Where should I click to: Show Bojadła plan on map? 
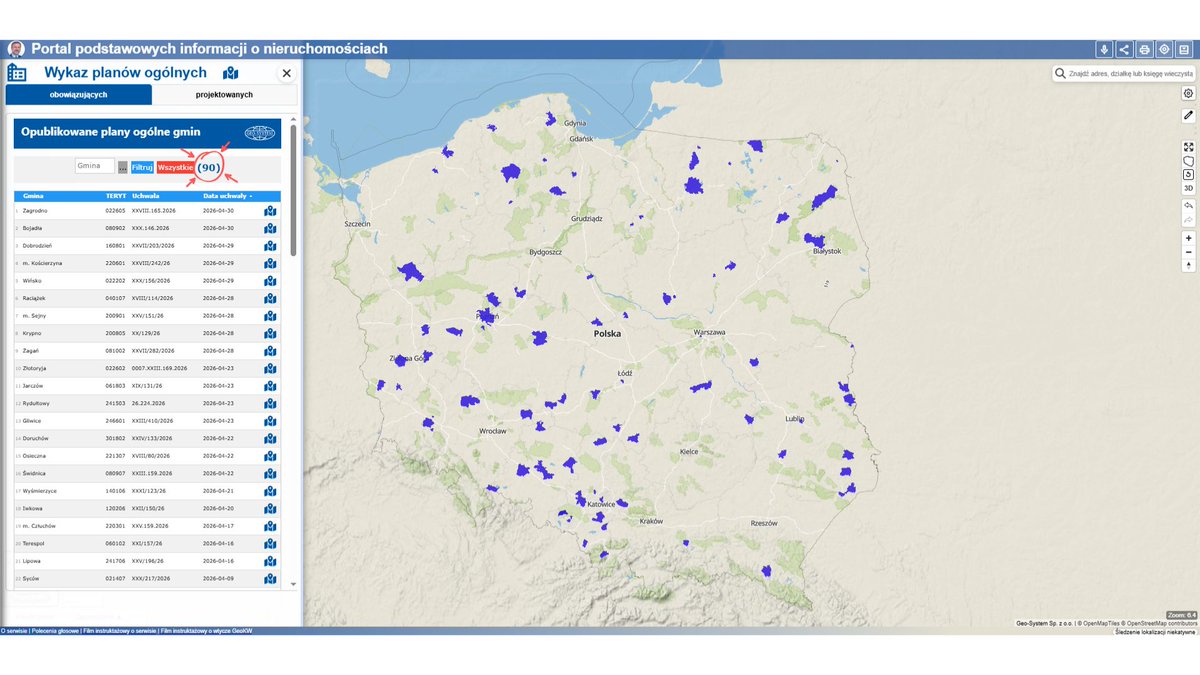tap(270, 228)
